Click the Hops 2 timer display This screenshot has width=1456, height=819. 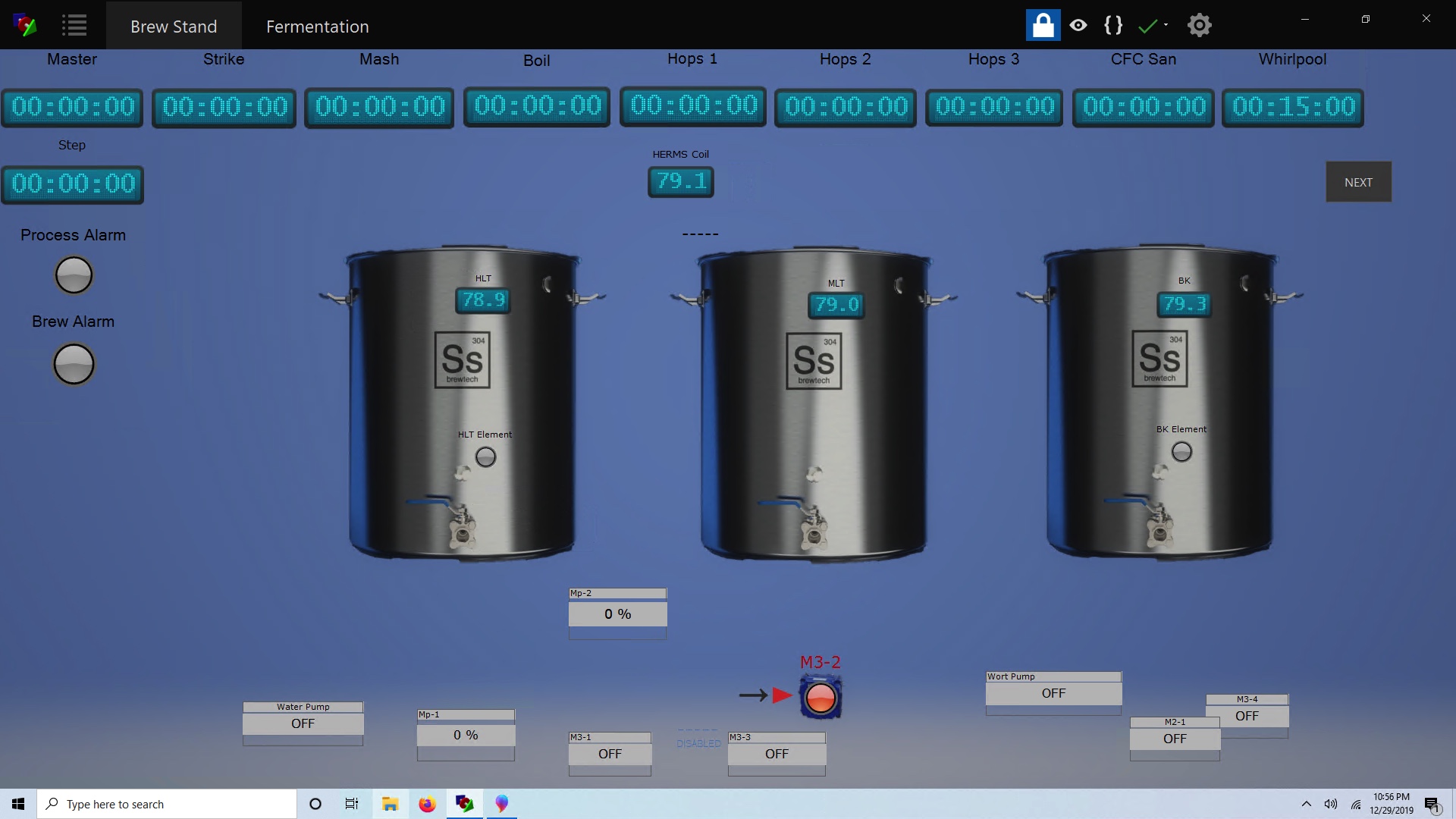(x=846, y=107)
